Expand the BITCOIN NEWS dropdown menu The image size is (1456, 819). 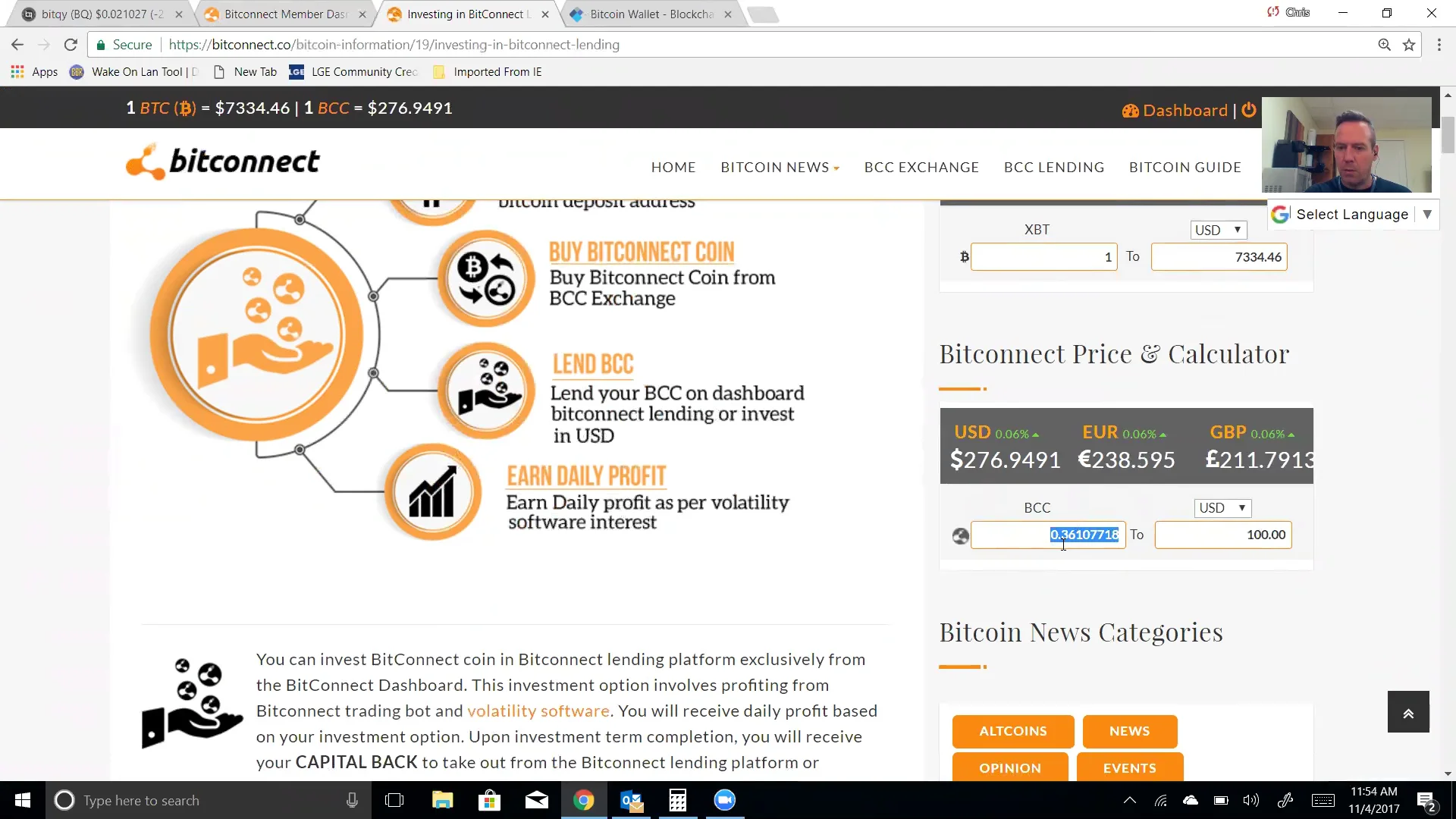[780, 167]
